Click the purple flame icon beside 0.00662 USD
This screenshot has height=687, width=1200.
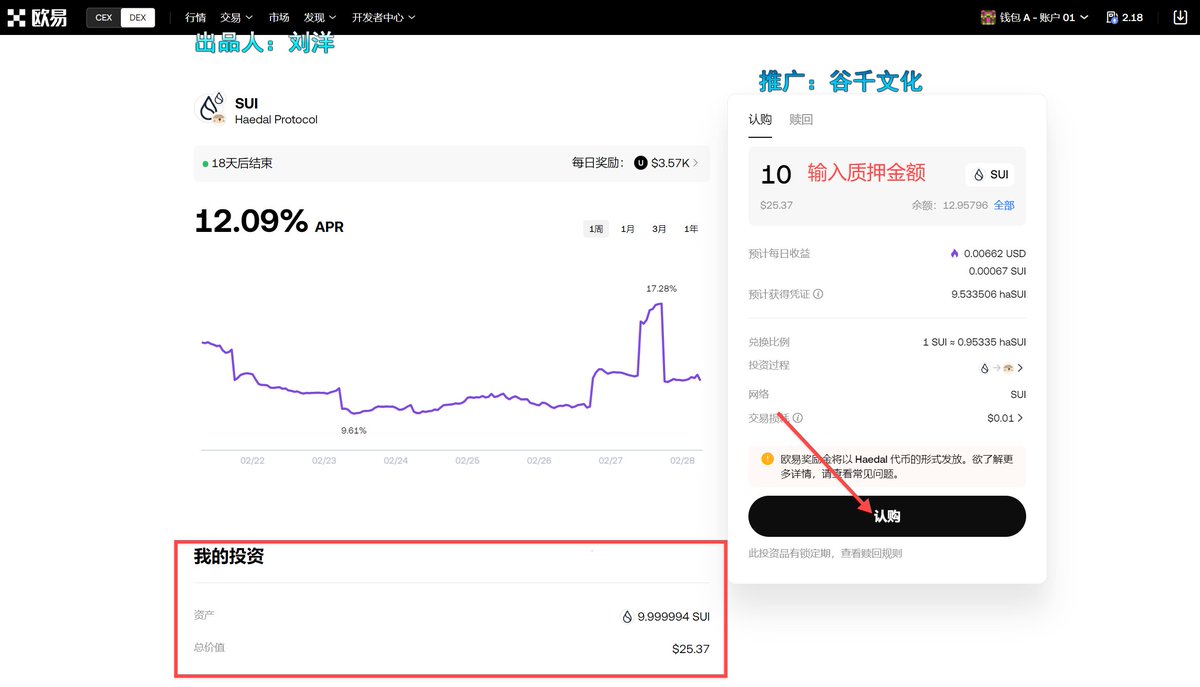coord(954,254)
